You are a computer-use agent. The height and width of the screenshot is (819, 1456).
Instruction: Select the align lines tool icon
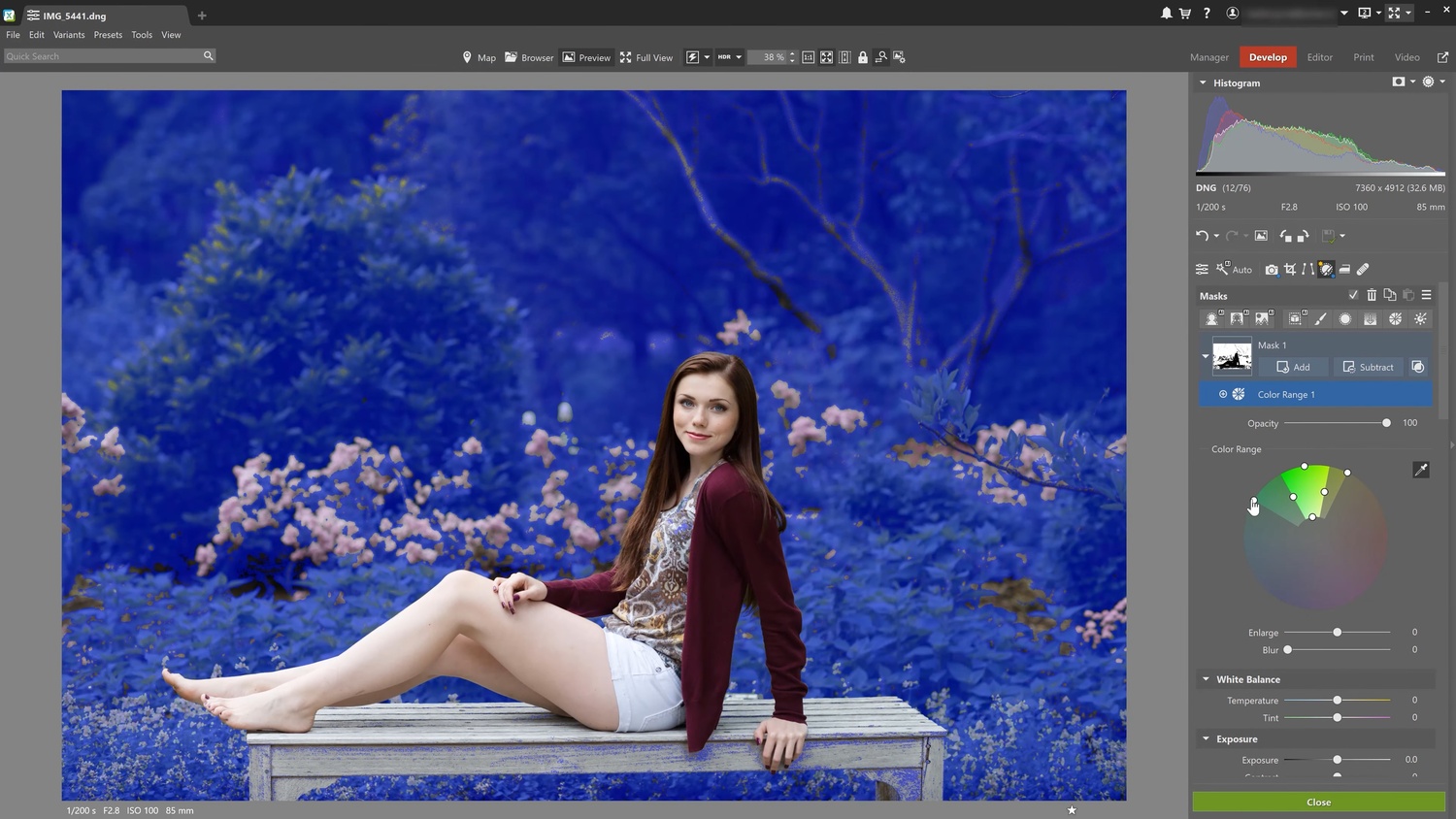point(1307,269)
